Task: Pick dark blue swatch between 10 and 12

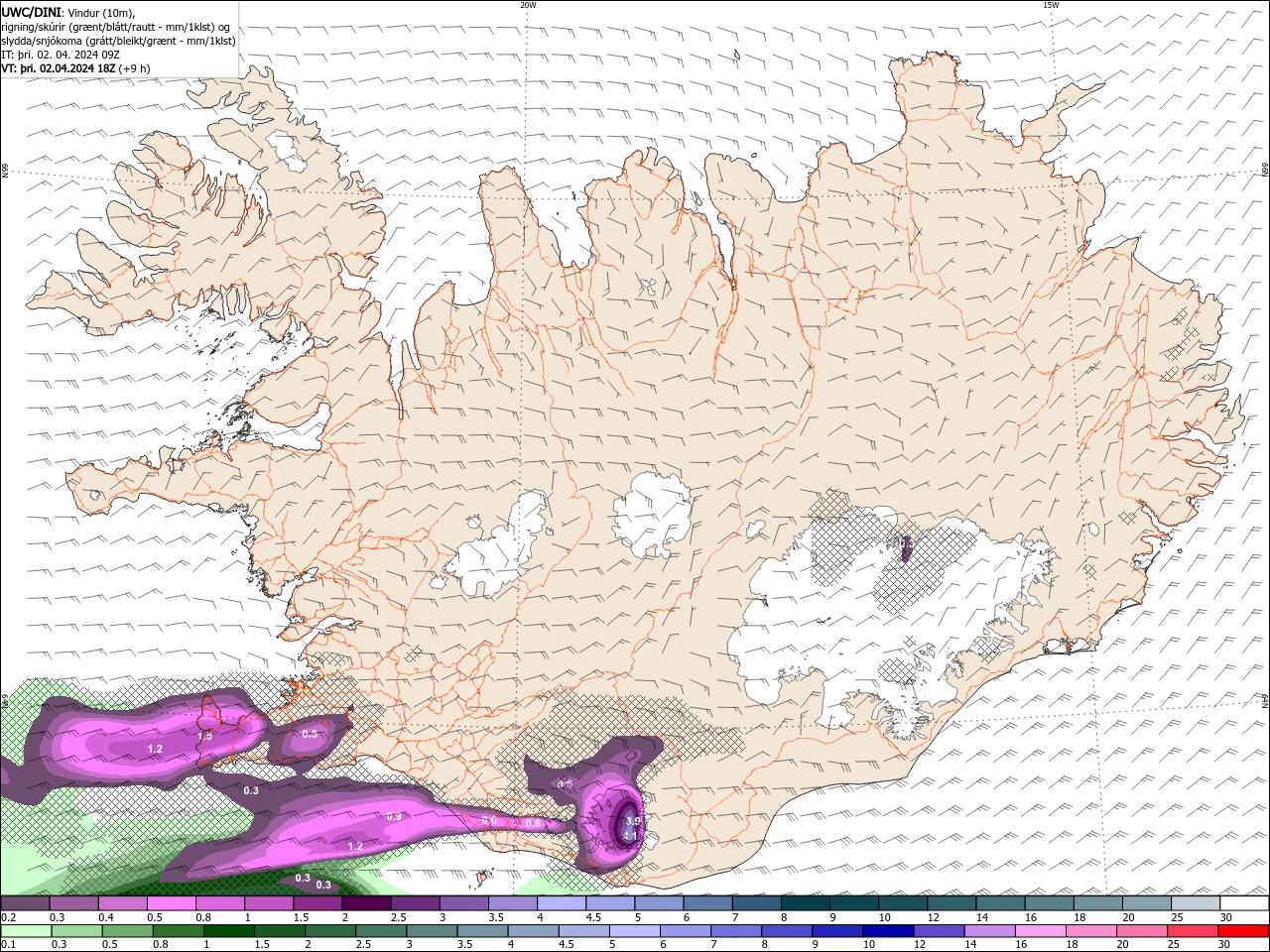Action: [887, 931]
